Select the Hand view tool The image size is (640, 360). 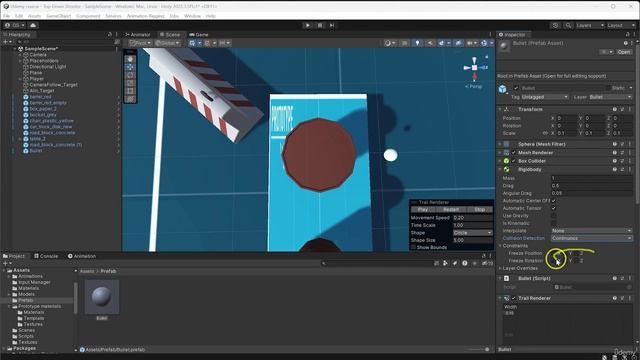[130, 59]
